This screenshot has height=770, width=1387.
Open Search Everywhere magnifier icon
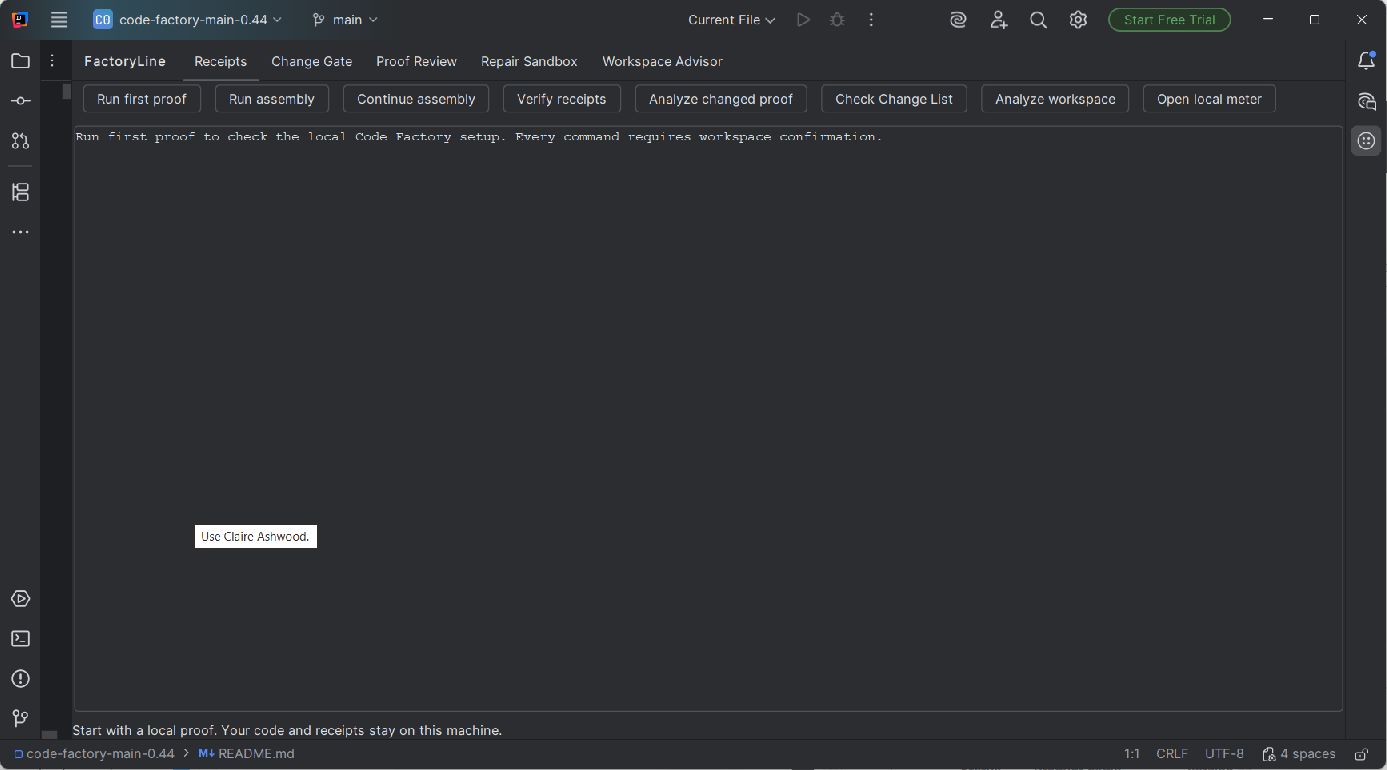[x=1038, y=20]
